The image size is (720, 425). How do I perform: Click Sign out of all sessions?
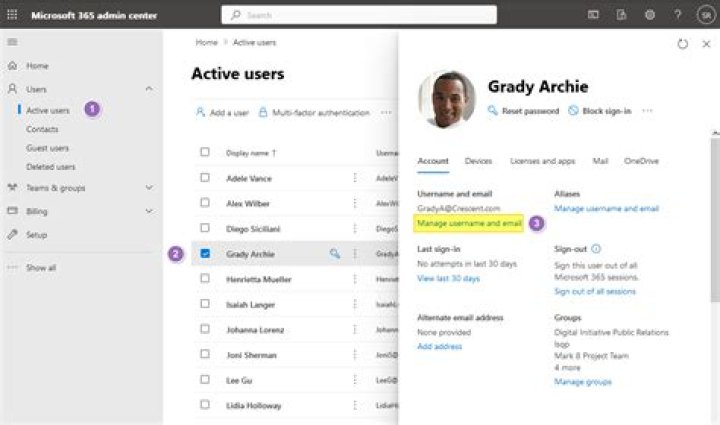(x=595, y=291)
